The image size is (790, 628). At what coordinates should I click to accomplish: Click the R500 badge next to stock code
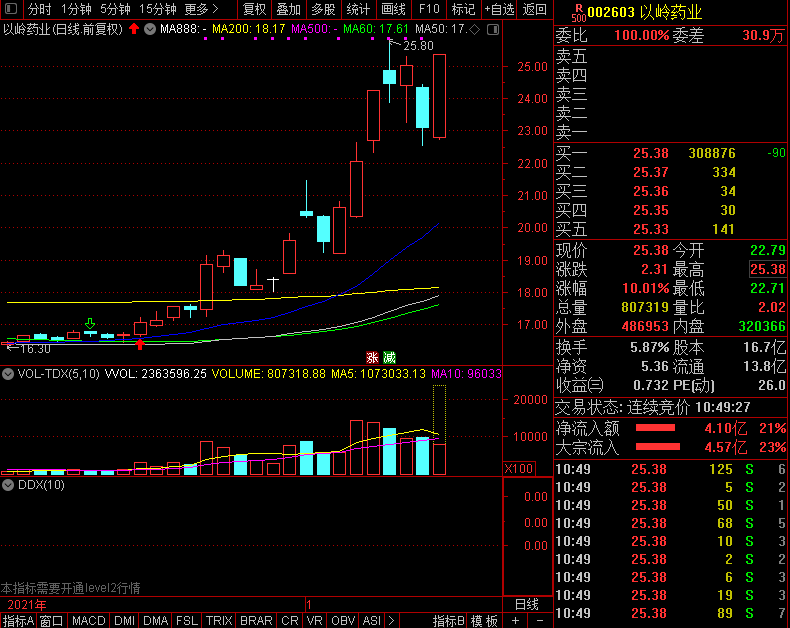[x=578, y=12]
